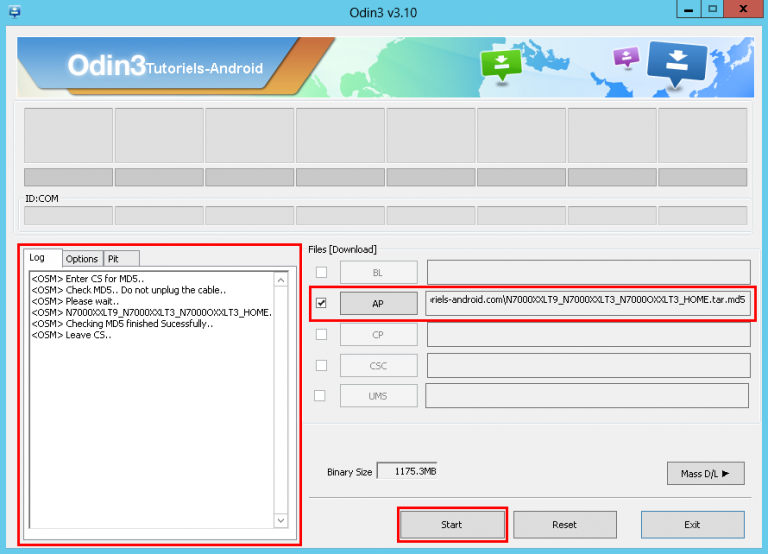Click the Exit button
Viewport: 768px width, 554px height.
(692, 525)
